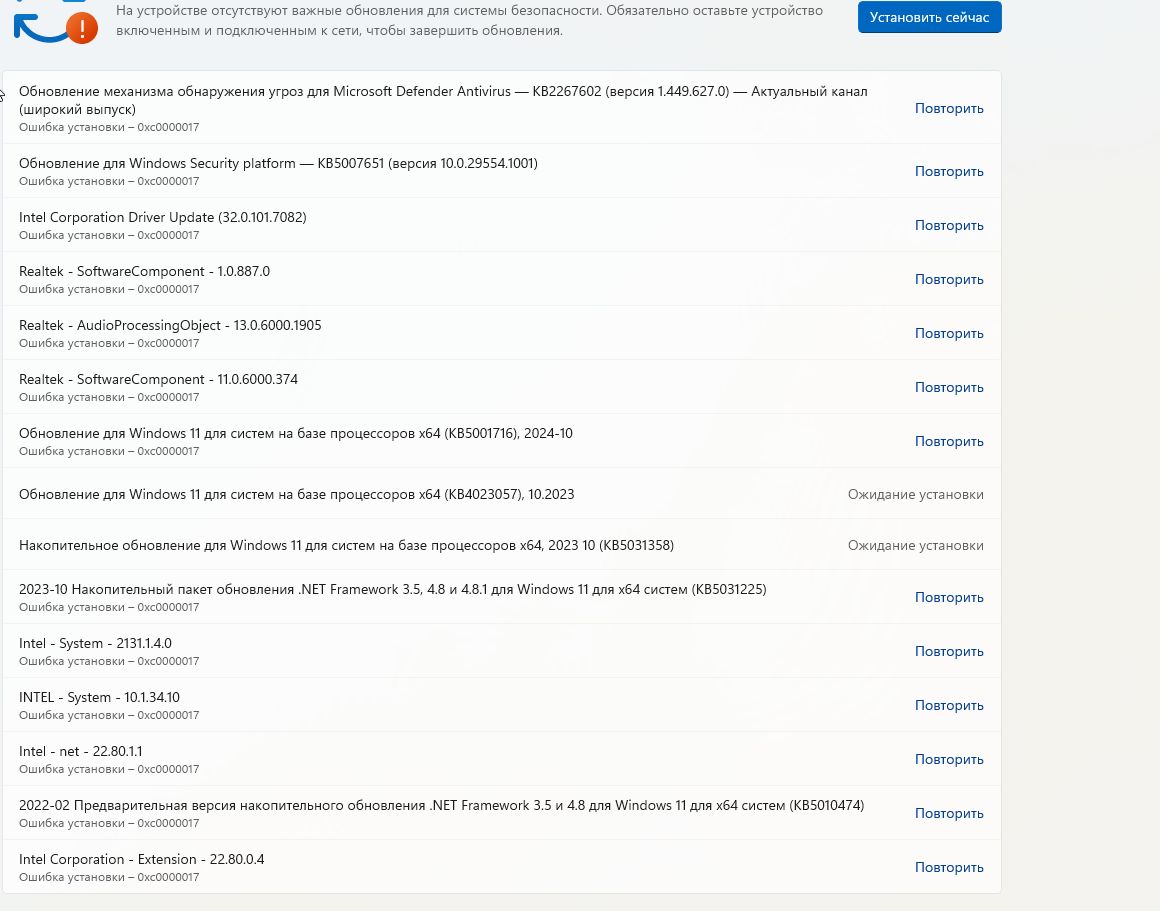Retry INTEL - System - 10.1.34.10 install
The height and width of the screenshot is (911, 1160).
pyautogui.click(x=948, y=705)
